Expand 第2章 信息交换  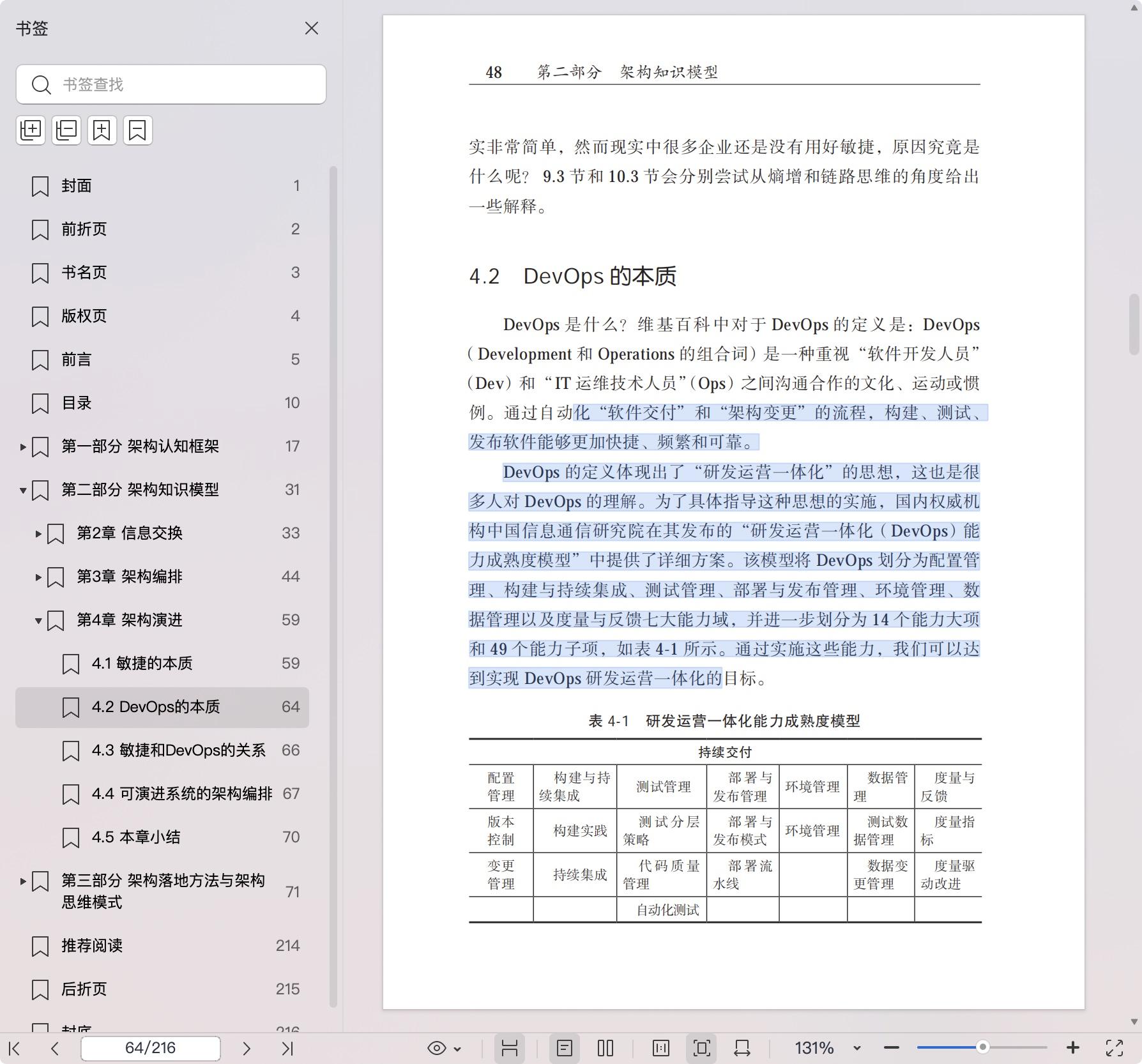[38, 534]
